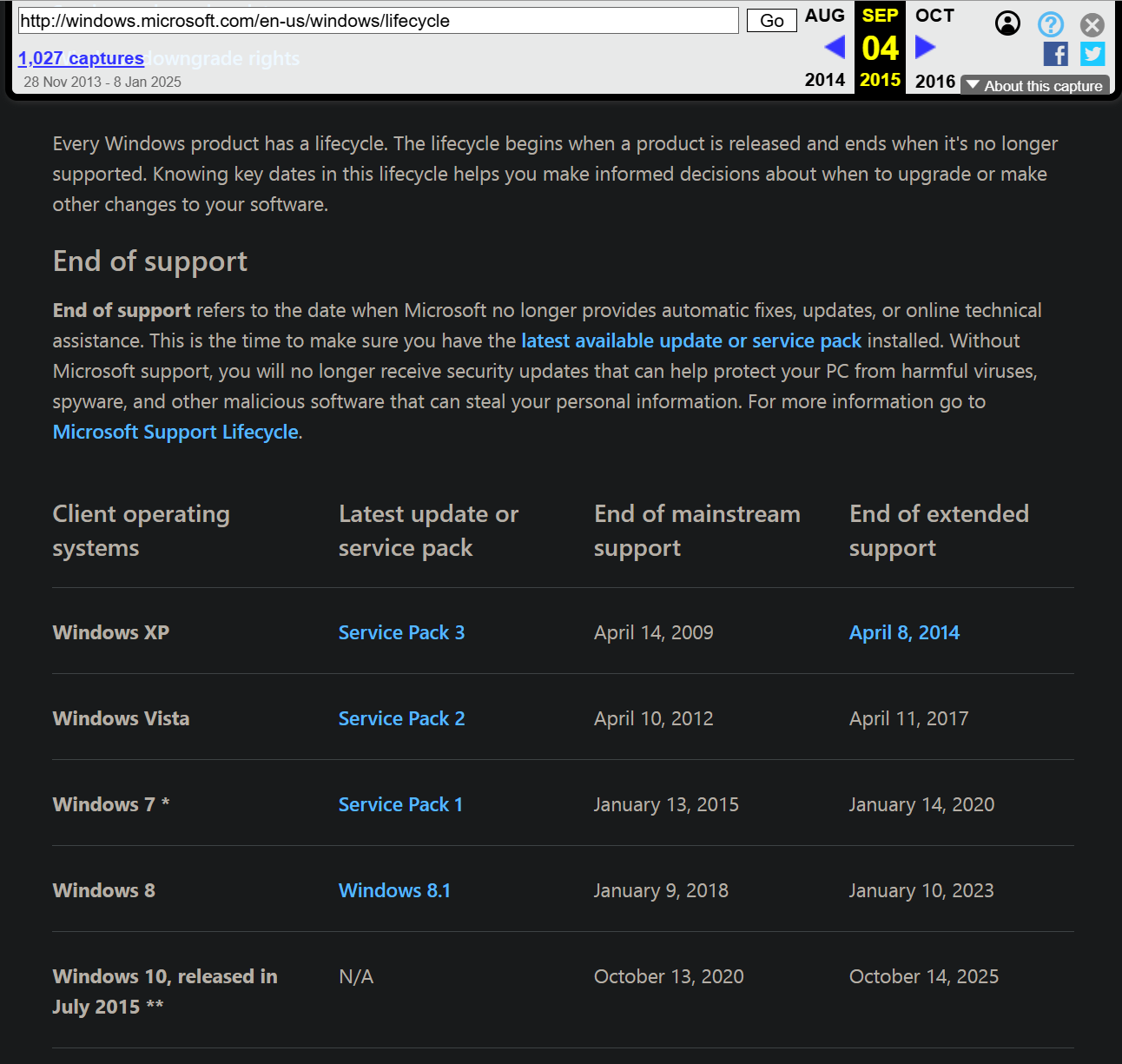Click the Wayback Machine user account icon
Screen dimensions: 1122x1064
1007,23
